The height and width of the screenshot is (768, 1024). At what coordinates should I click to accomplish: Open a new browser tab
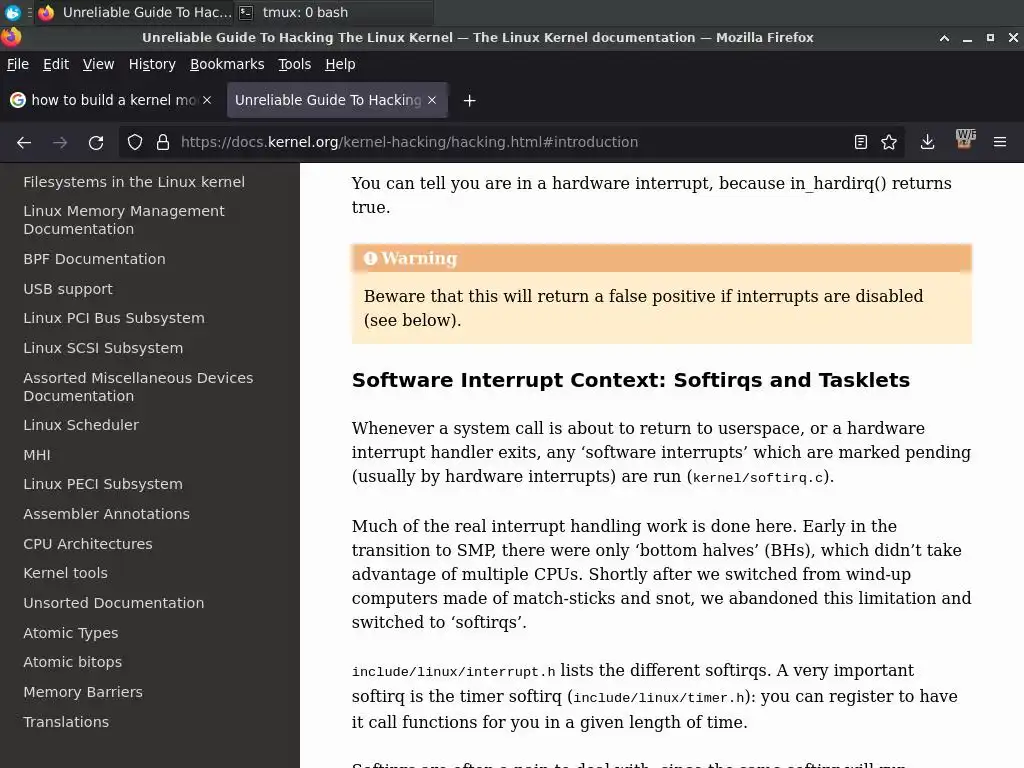469,100
